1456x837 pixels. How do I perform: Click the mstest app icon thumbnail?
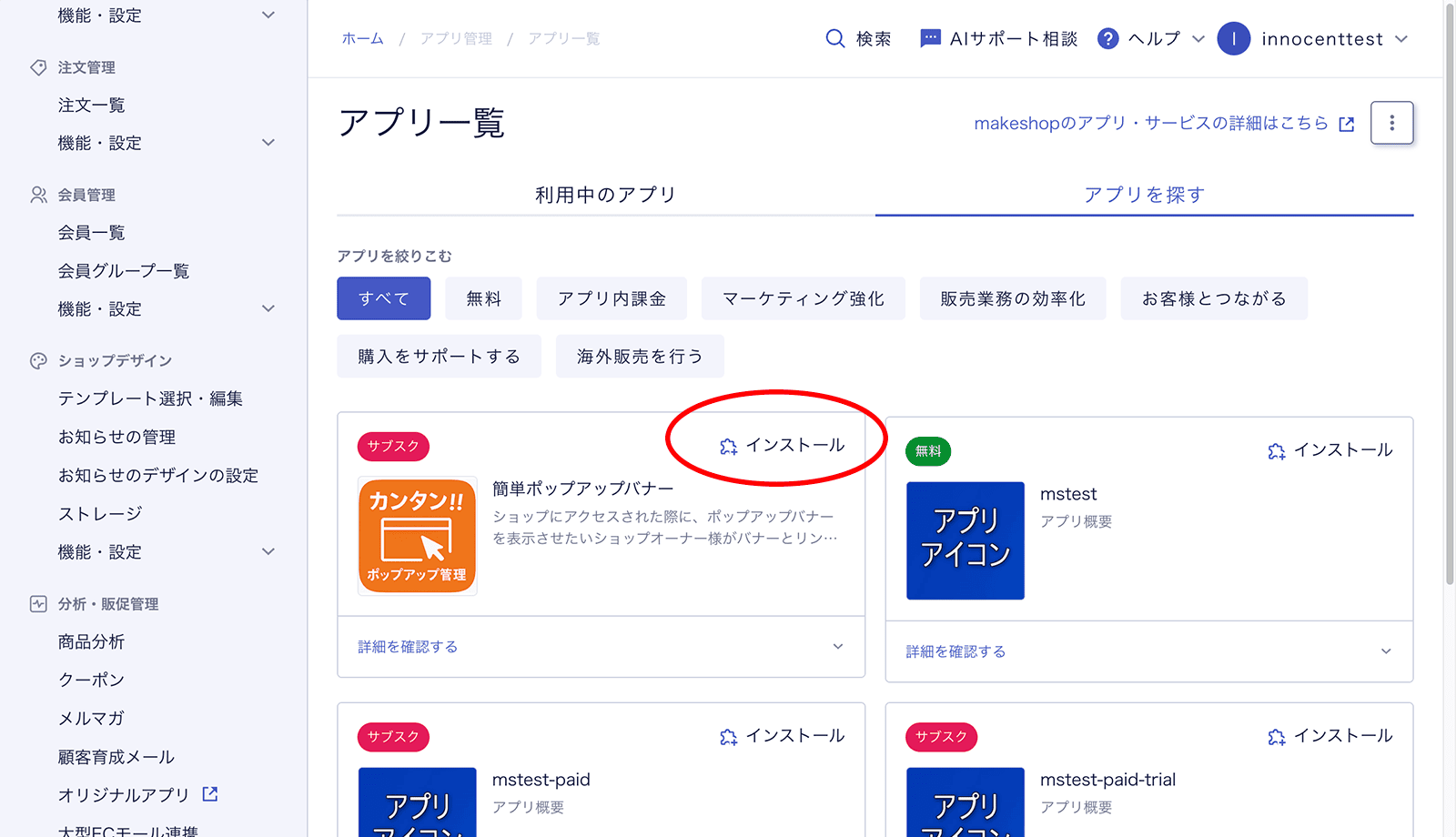pyautogui.click(x=965, y=540)
